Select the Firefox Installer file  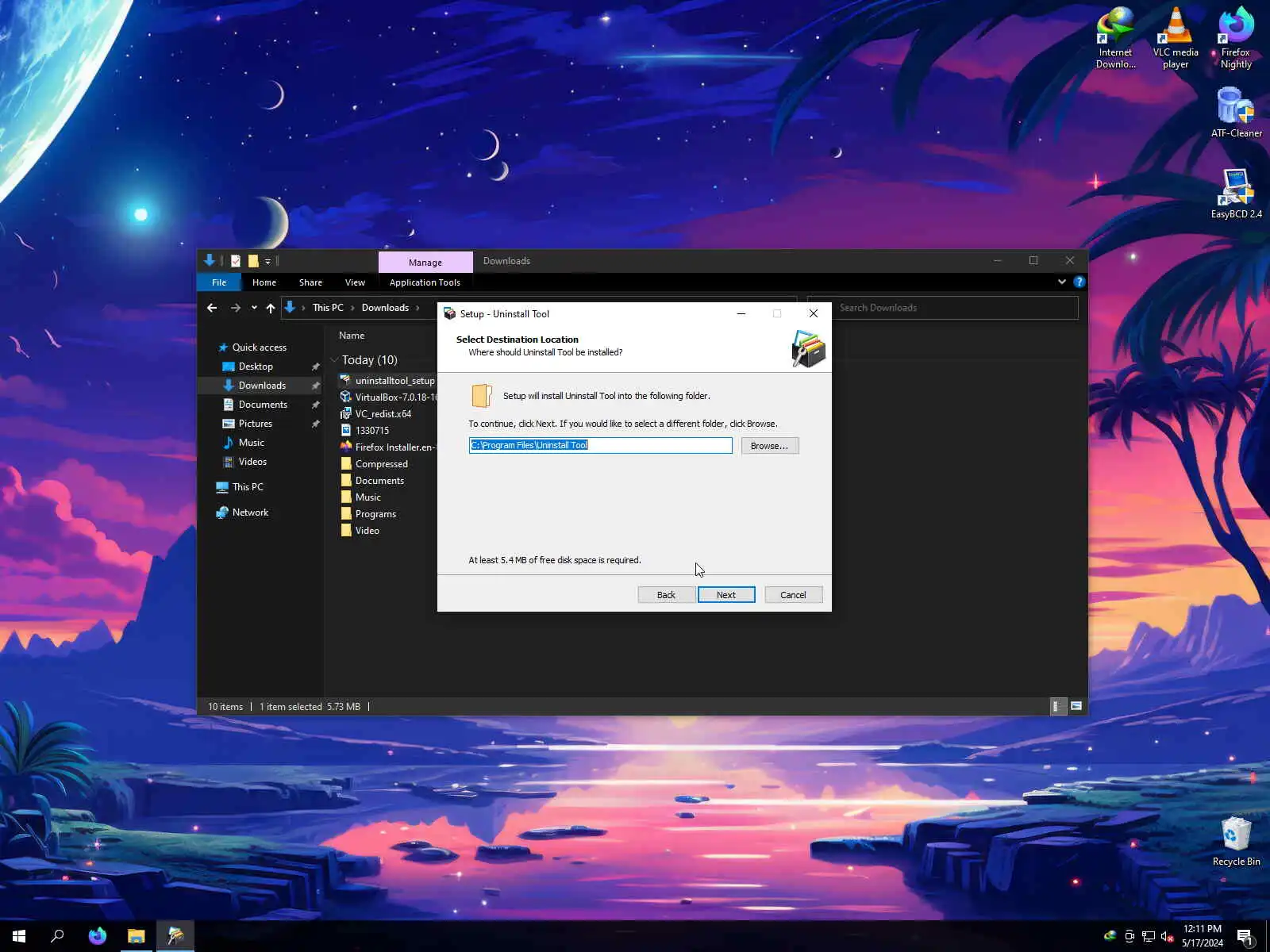388,447
